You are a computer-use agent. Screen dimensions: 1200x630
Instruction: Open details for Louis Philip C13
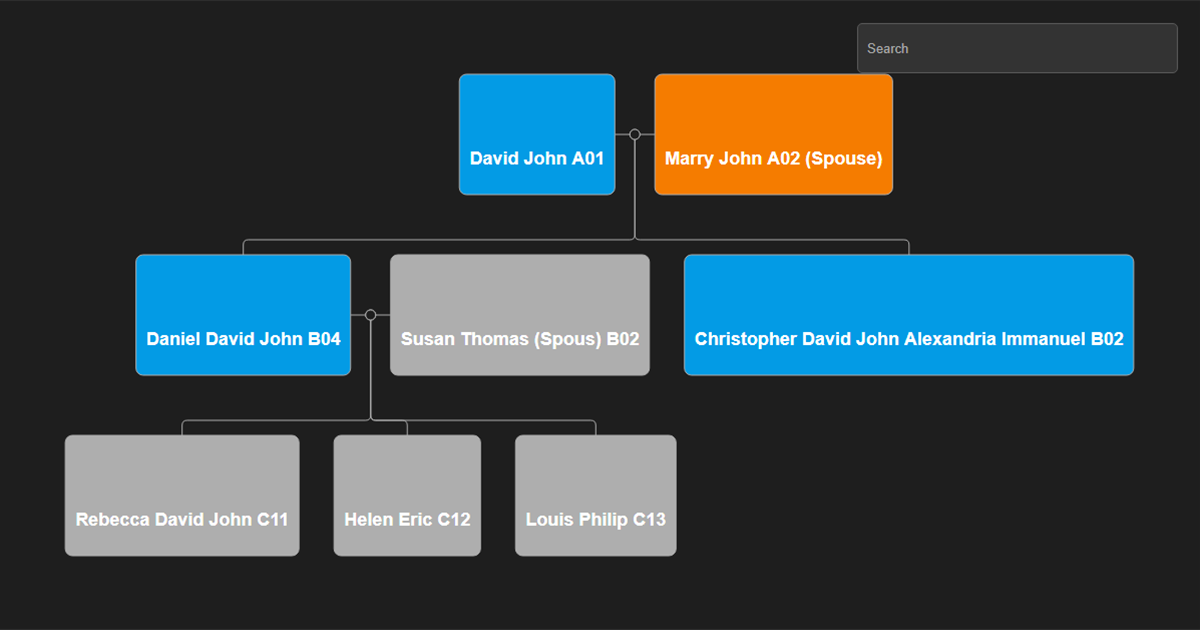pos(595,495)
